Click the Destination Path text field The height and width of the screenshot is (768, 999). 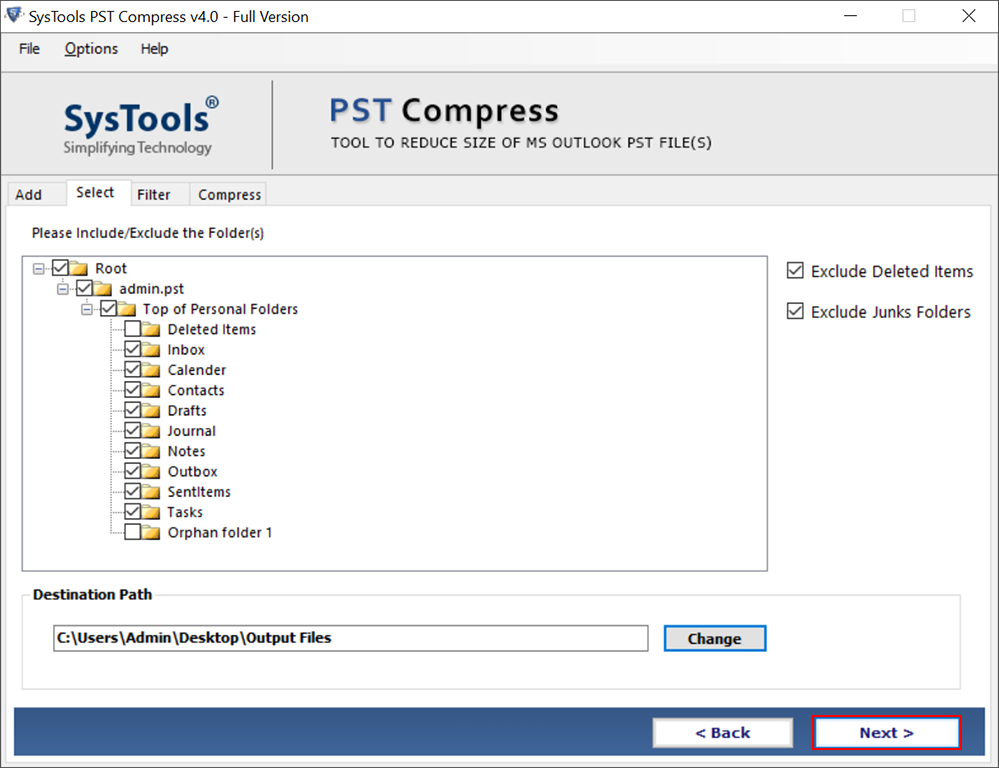point(350,638)
